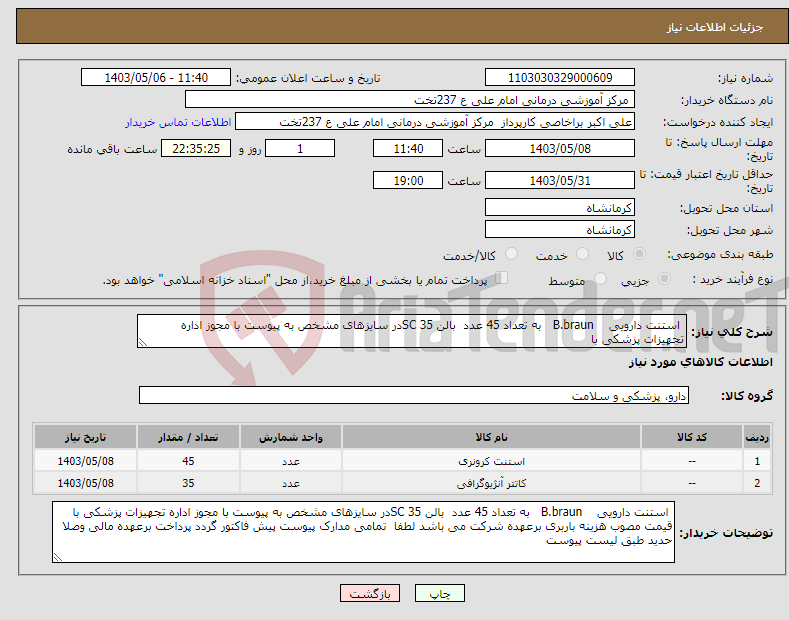Screen dimensions: 789x620
Task: Click the اطلاعات کالاهای مورد نیاز section title
Action: pyautogui.click(x=700, y=362)
